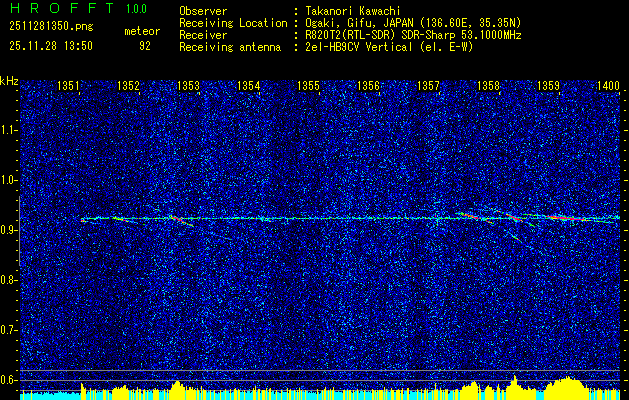Click the timestamp 25.11.28 13:50
The height and width of the screenshot is (400, 629).
pos(51,46)
